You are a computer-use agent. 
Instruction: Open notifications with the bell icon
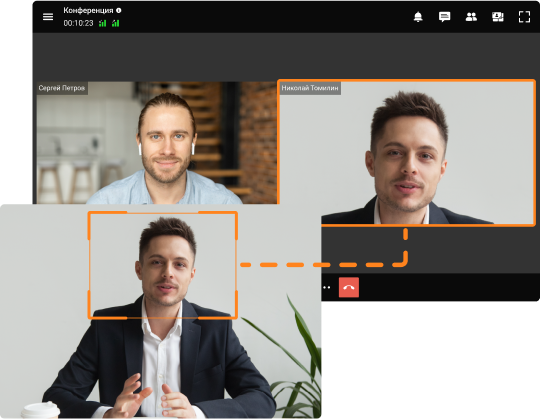coord(418,17)
